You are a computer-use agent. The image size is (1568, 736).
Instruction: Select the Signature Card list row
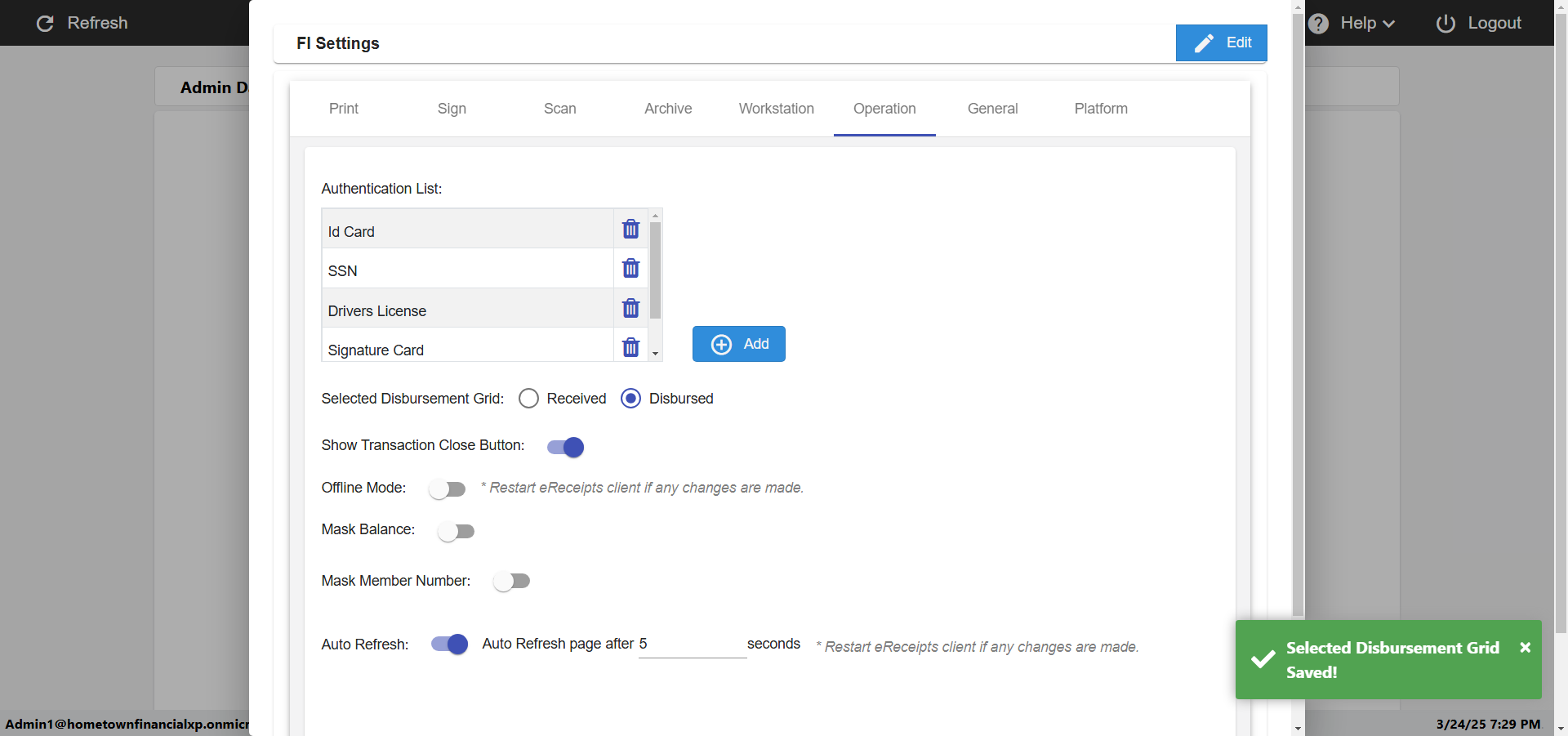tap(468, 346)
